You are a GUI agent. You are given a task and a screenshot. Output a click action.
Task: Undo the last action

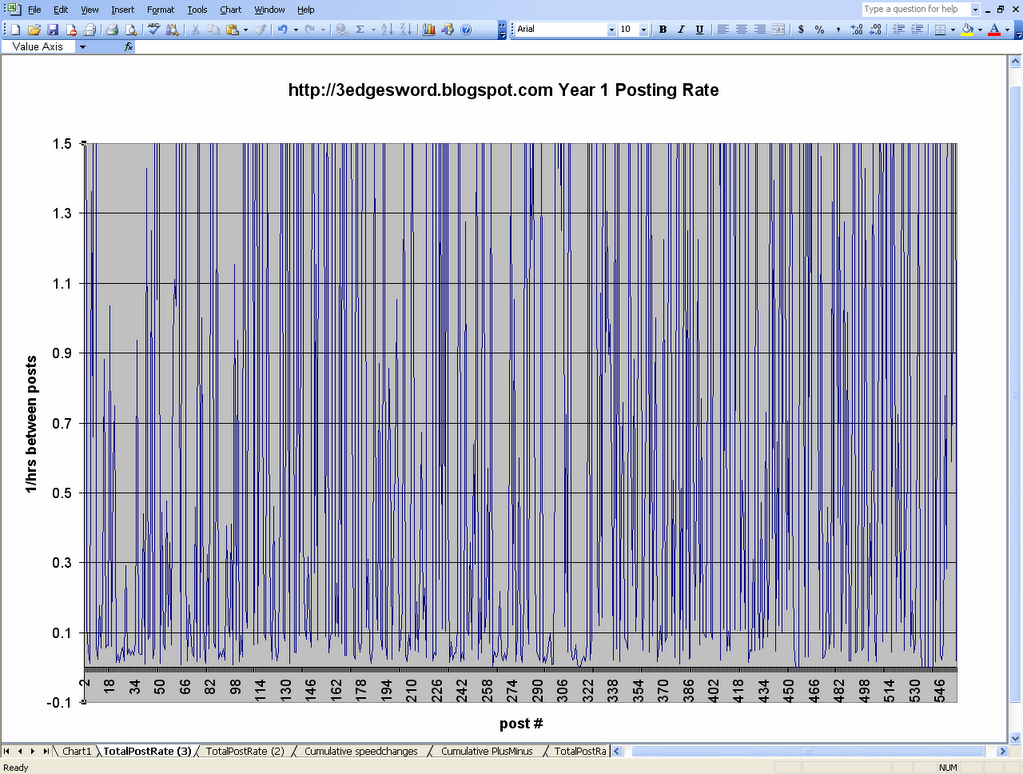(x=282, y=29)
